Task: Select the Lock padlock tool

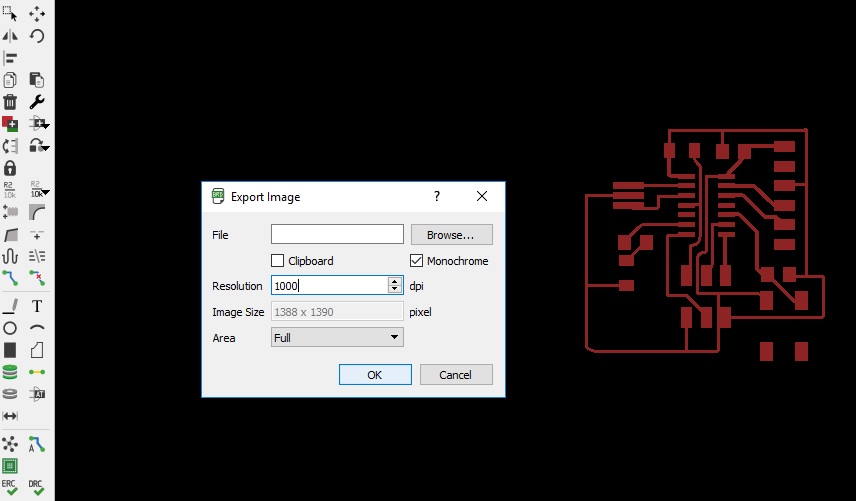Action: pyautogui.click(x=10, y=168)
